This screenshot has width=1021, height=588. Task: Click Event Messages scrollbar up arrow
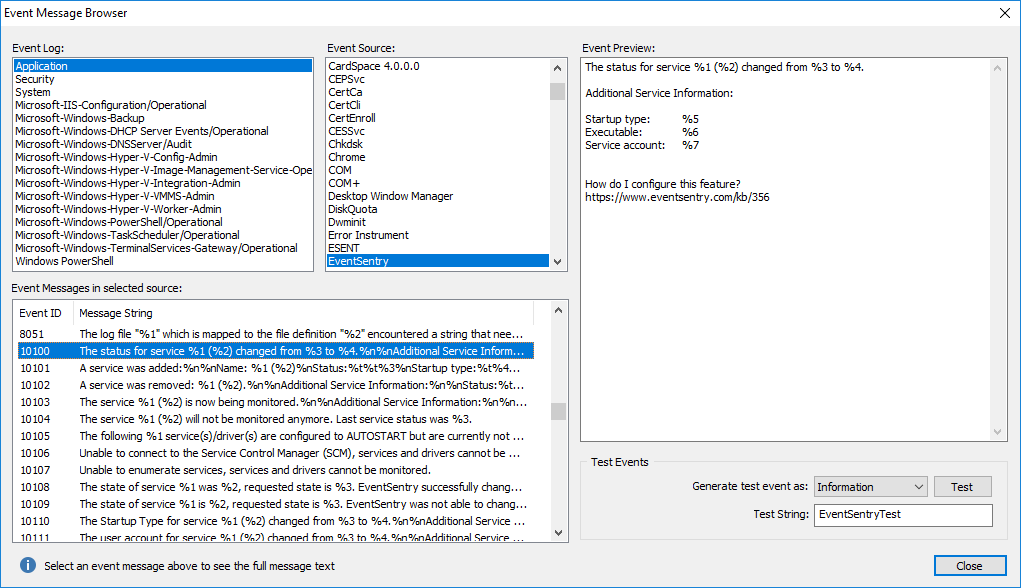tap(558, 310)
